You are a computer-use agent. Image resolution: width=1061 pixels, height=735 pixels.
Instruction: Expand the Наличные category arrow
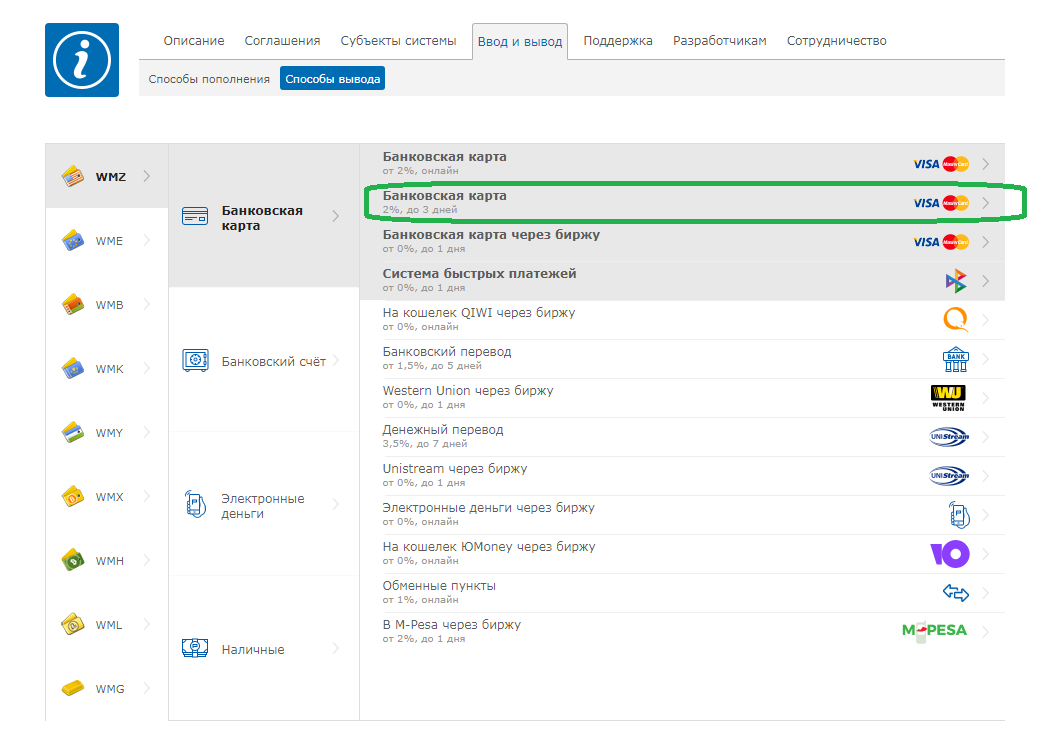click(x=336, y=649)
